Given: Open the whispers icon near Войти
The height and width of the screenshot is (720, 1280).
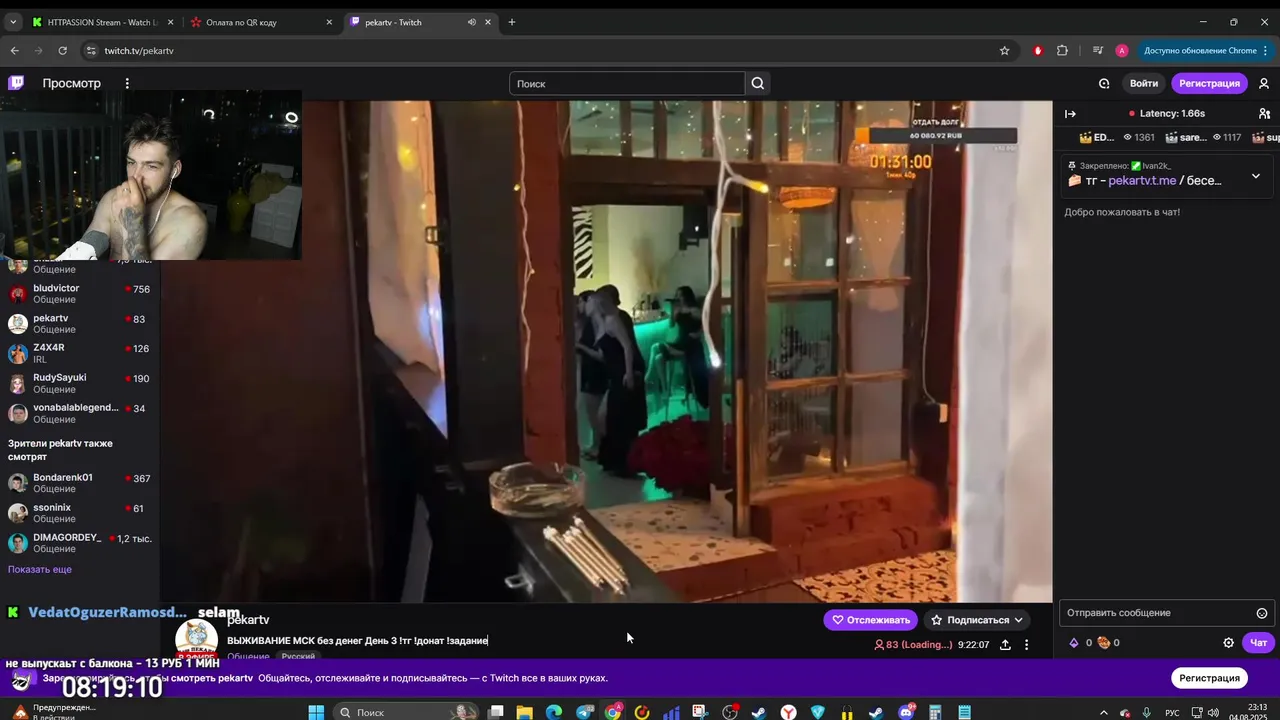Looking at the screenshot, I should click(x=1104, y=84).
